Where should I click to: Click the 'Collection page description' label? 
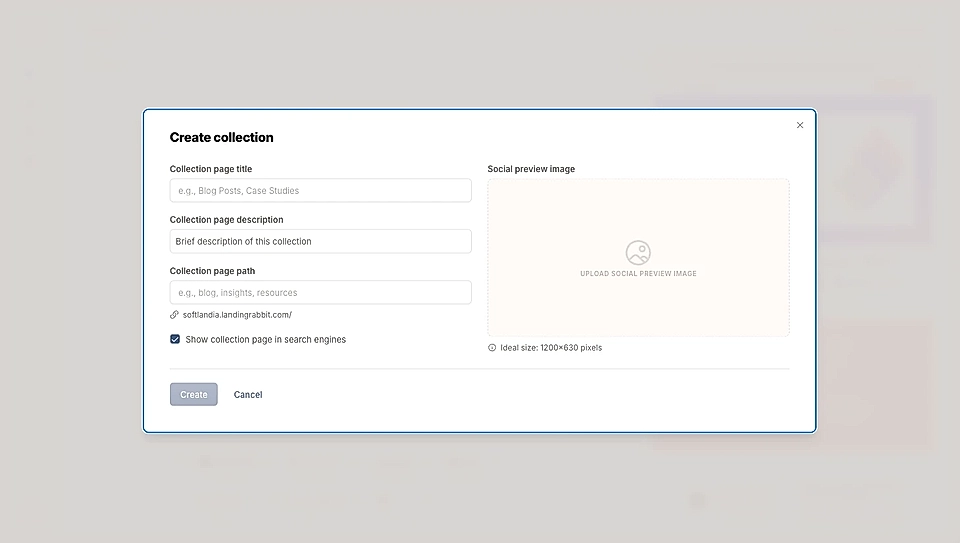click(x=226, y=220)
